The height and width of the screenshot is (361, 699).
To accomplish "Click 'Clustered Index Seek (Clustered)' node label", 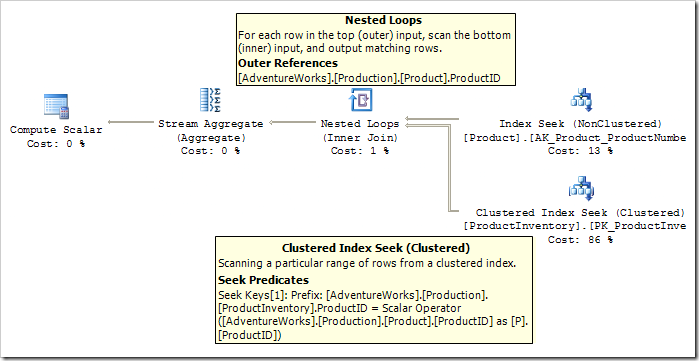I will [580, 213].
